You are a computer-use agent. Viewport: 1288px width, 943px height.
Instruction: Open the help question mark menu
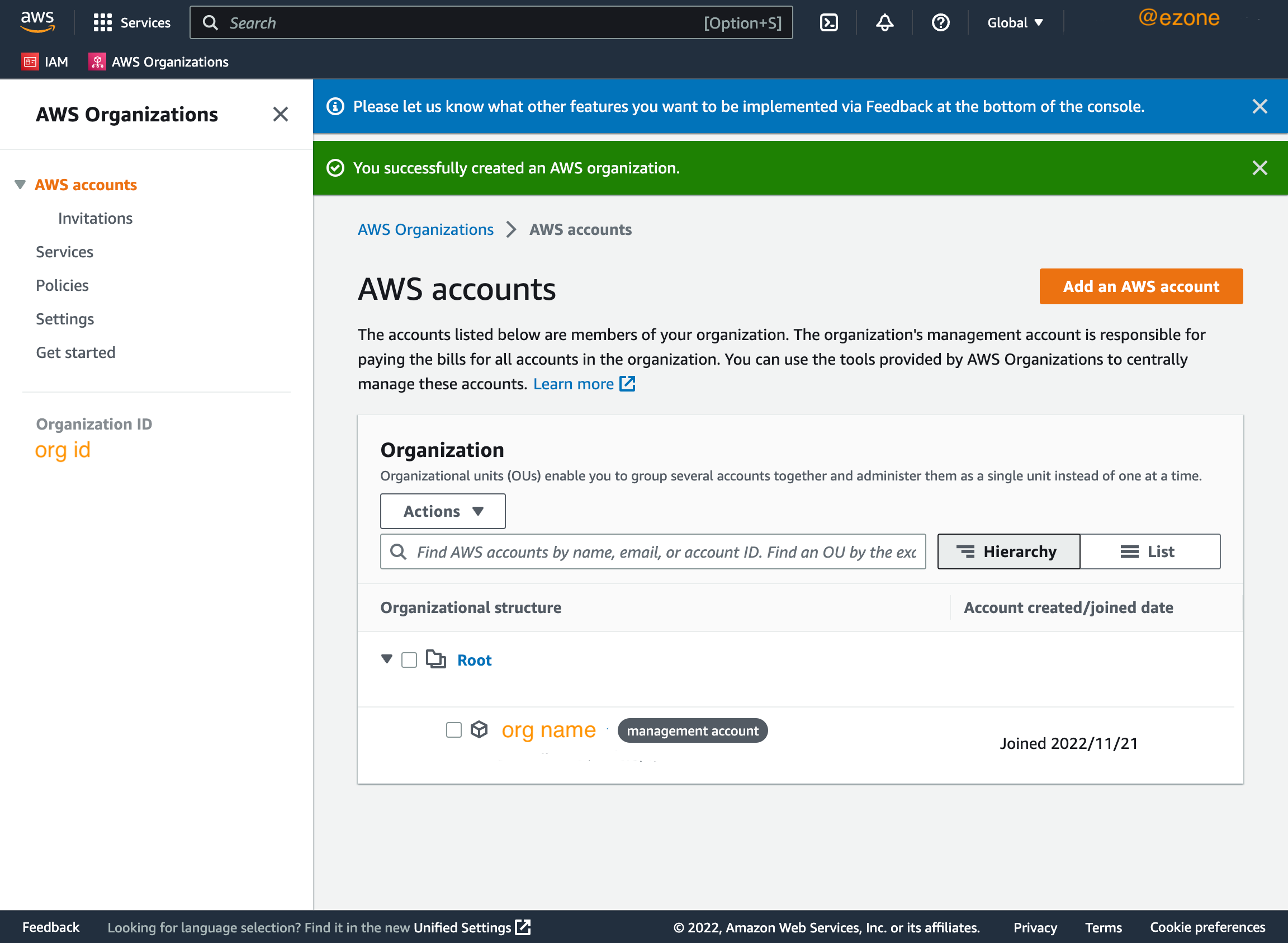940,23
